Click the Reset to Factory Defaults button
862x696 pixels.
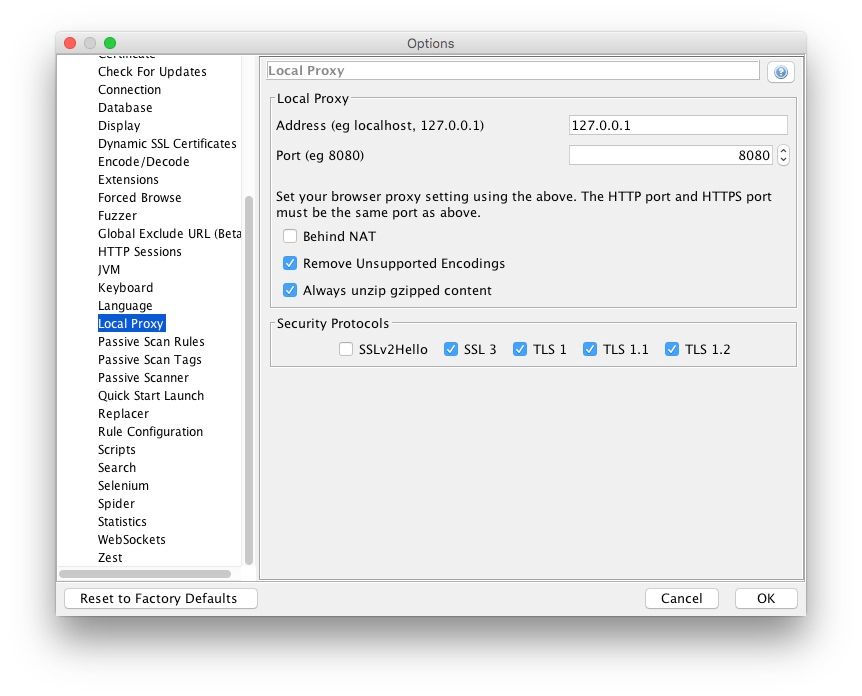[161, 598]
